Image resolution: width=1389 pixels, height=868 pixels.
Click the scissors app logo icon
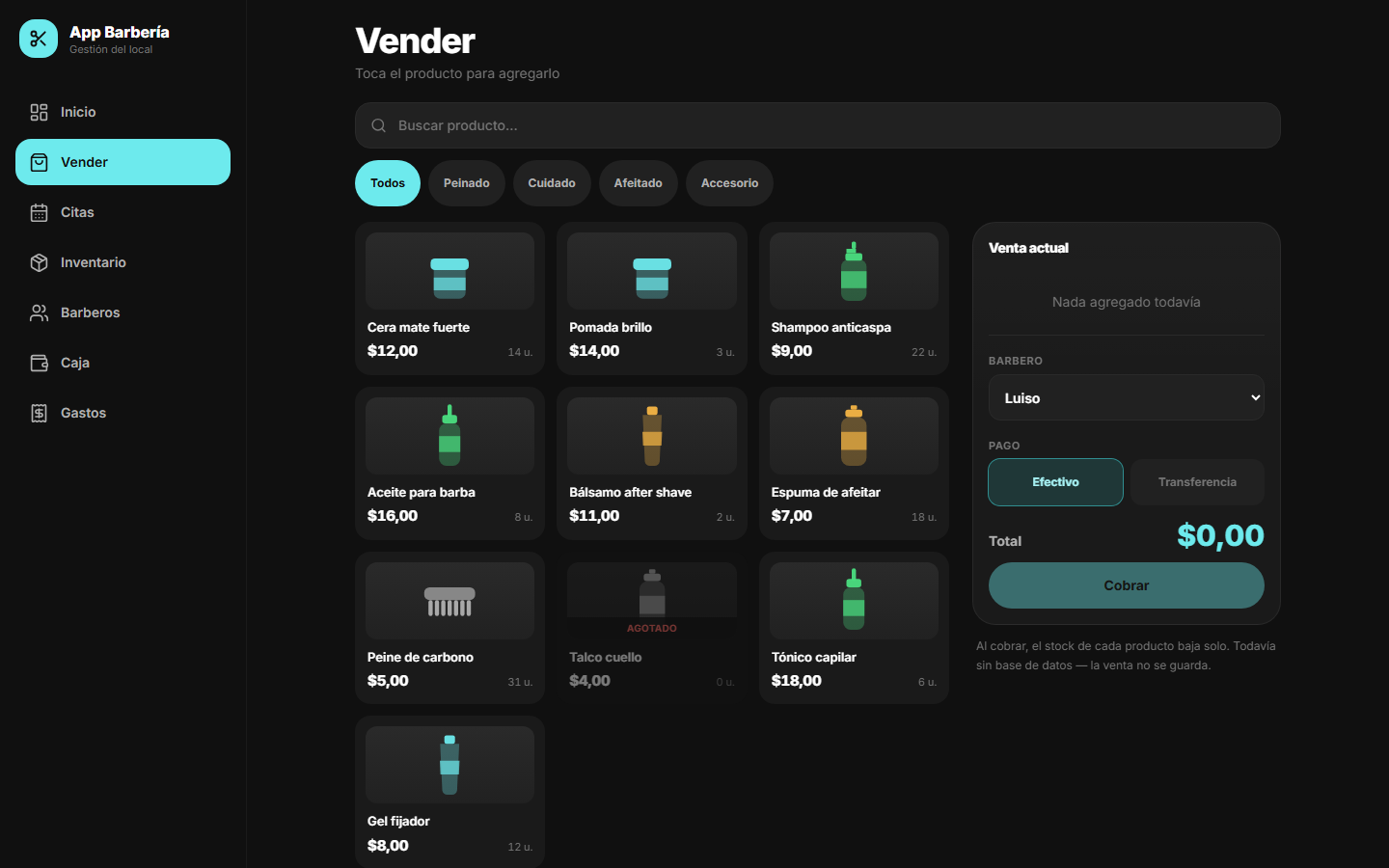(39, 39)
